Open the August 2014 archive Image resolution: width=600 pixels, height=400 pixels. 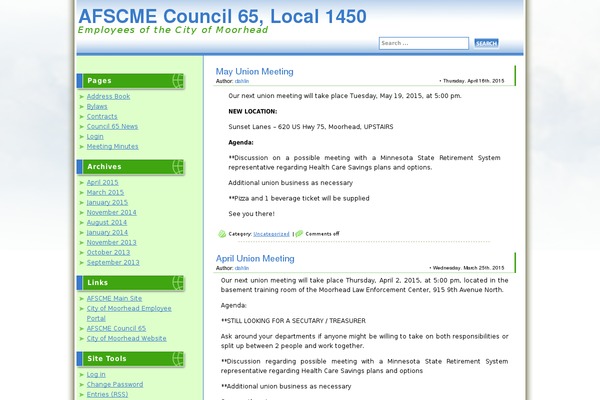107,222
